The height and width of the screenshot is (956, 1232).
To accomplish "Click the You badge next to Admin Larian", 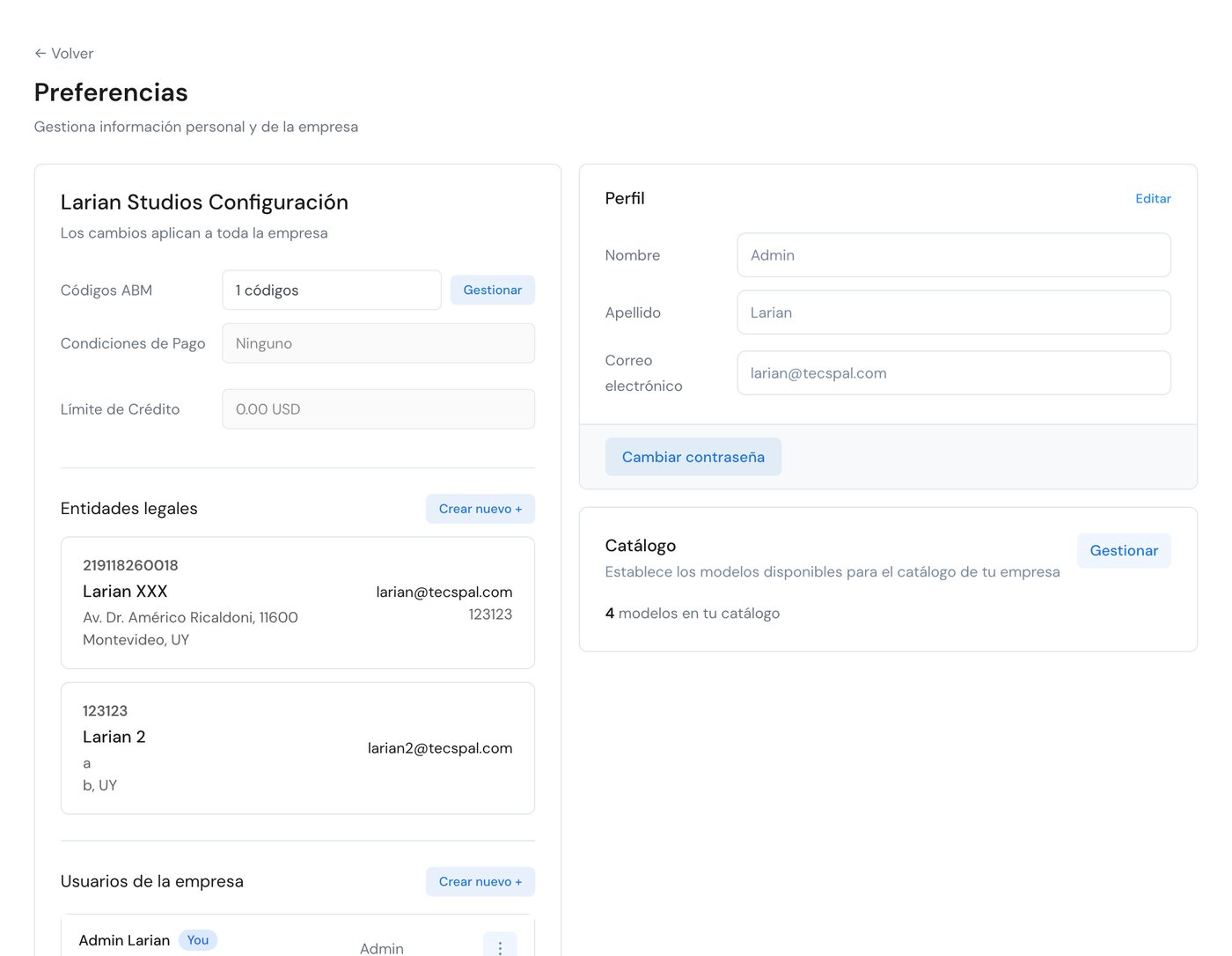I will point(198,940).
